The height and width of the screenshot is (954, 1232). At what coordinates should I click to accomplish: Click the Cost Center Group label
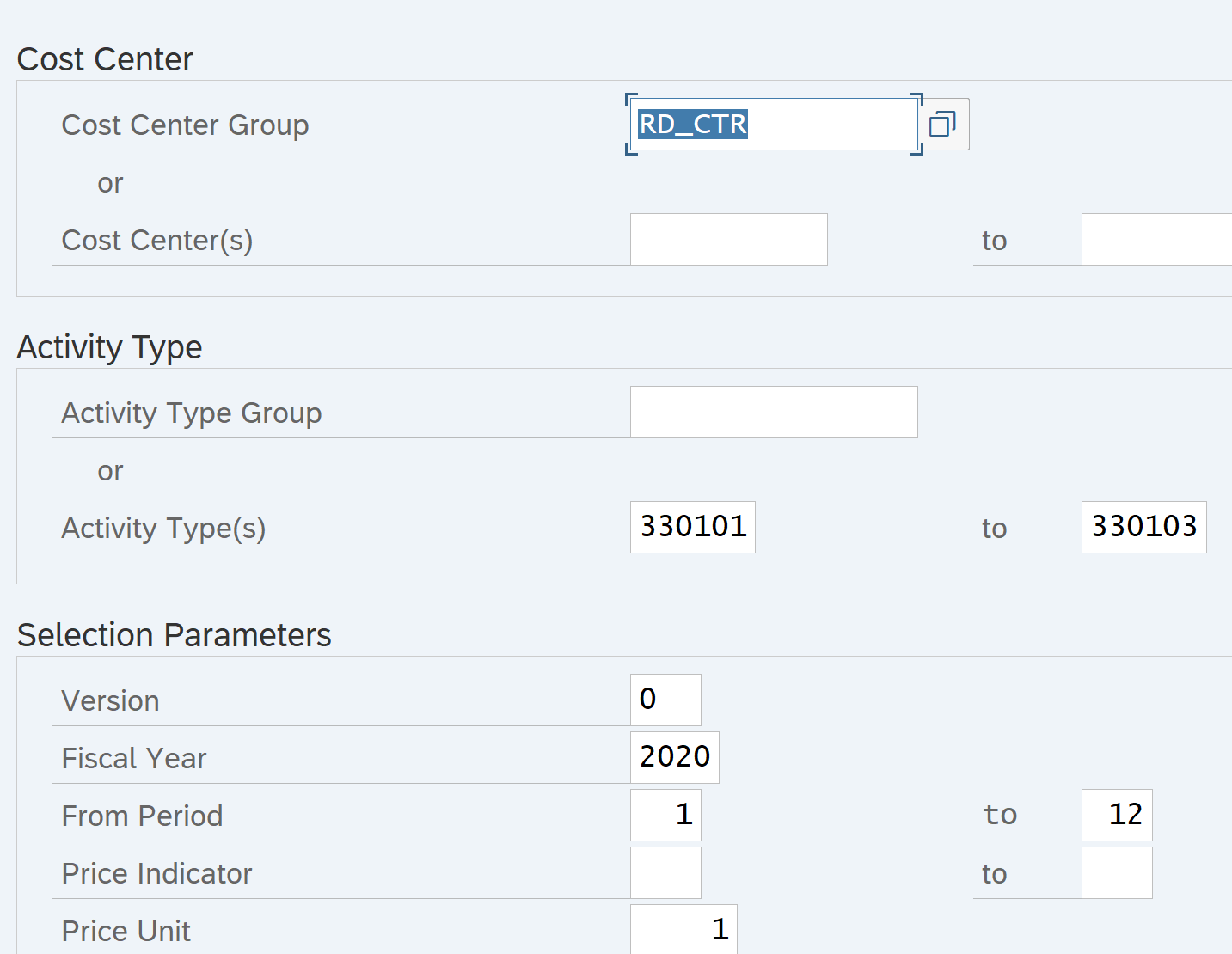tap(185, 125)
